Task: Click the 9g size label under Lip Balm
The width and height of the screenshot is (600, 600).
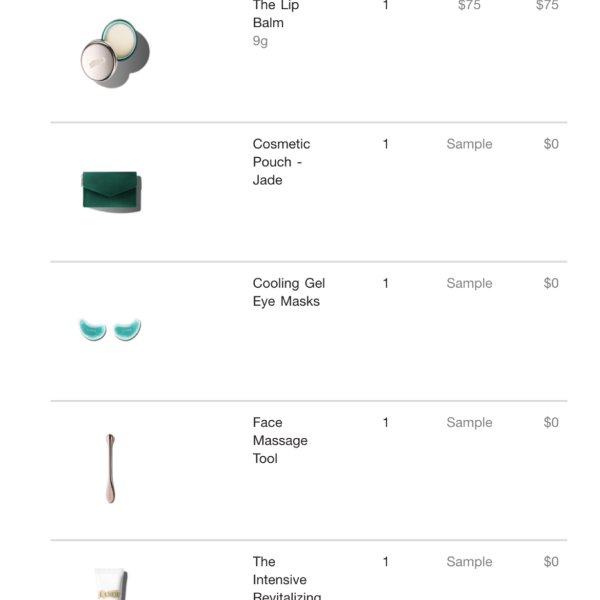Action: pos(260,41)
